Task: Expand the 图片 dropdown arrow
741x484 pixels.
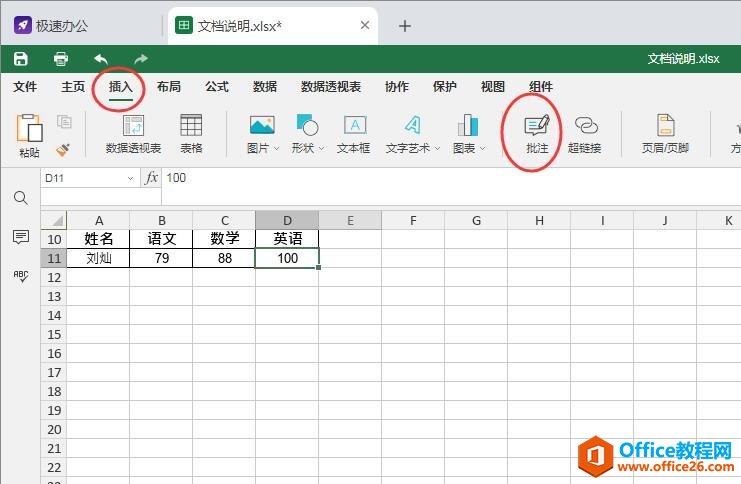Action: [x=276, y=148]
